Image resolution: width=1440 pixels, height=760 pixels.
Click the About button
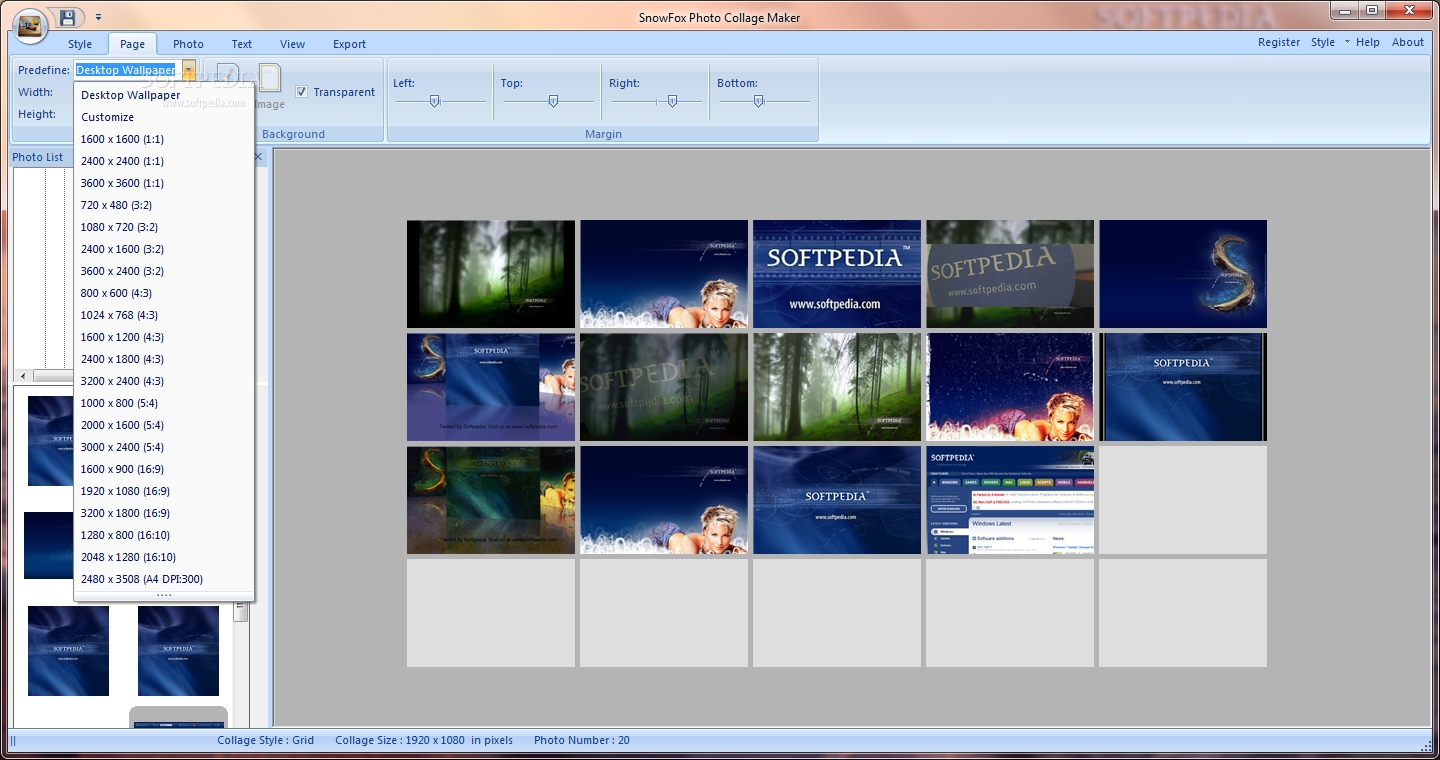coord(1408,42)
